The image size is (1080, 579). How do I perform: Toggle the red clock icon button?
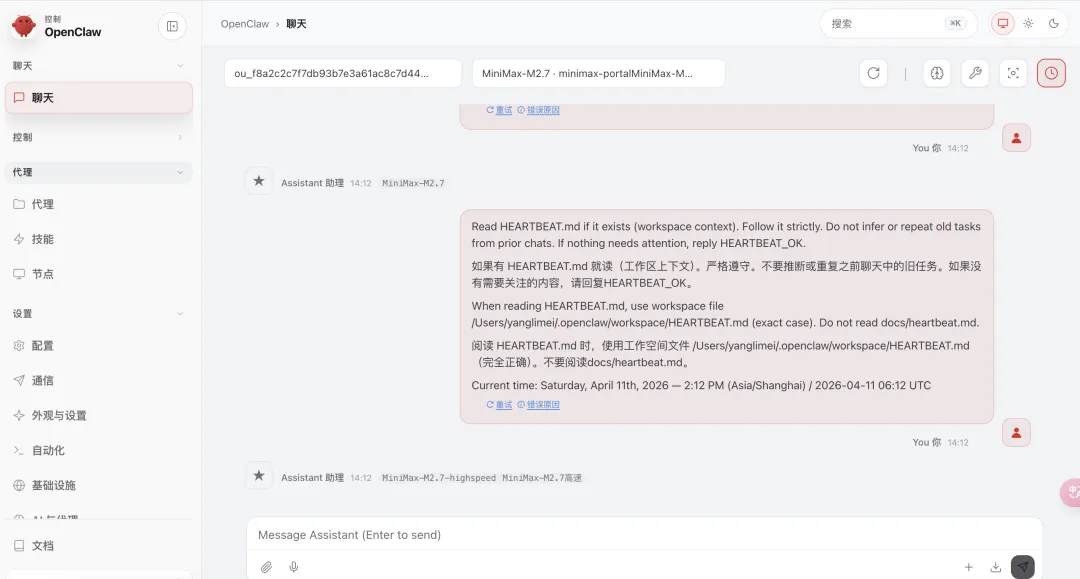coord(1051,73)
